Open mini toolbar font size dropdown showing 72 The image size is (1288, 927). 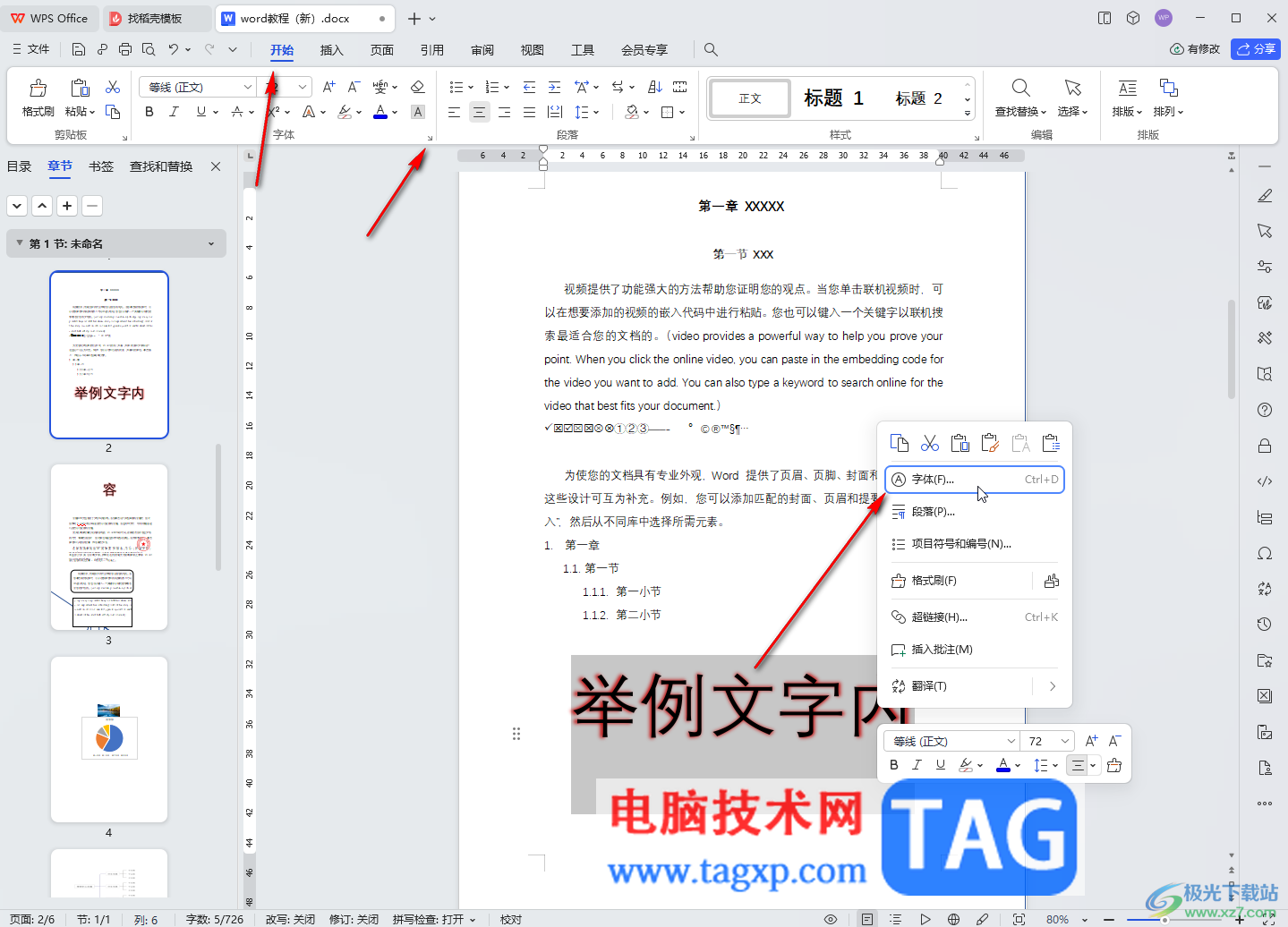[1064, 741]
